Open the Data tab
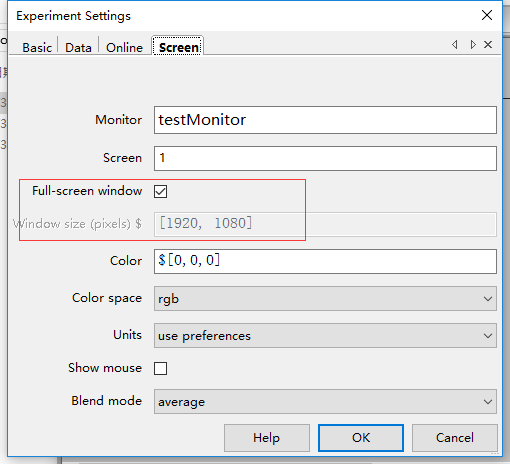Screen dimensions: 510x464 (78, 47)
